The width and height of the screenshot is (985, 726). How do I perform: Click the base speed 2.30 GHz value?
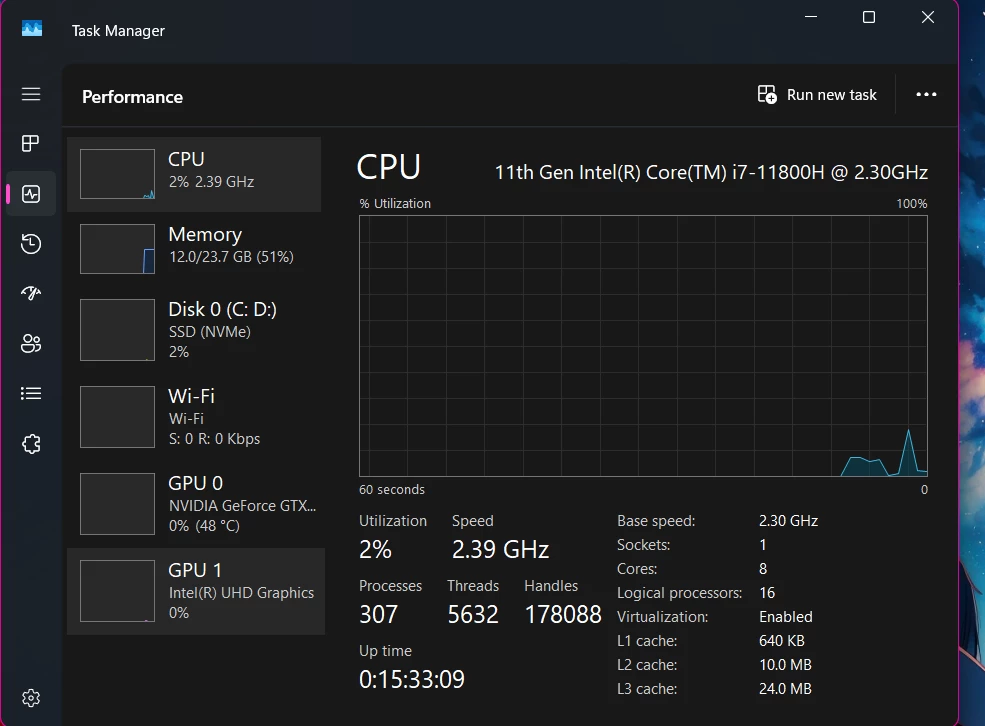coord(788,521)
